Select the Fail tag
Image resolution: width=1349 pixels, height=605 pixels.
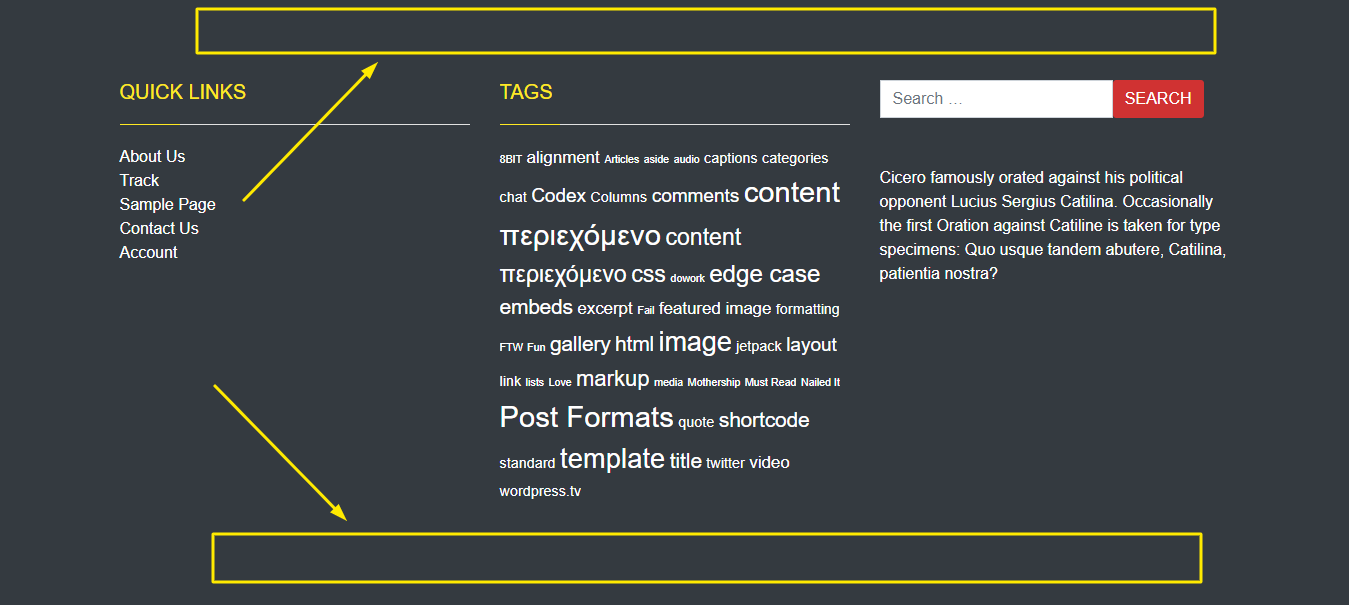pos(646,311)
